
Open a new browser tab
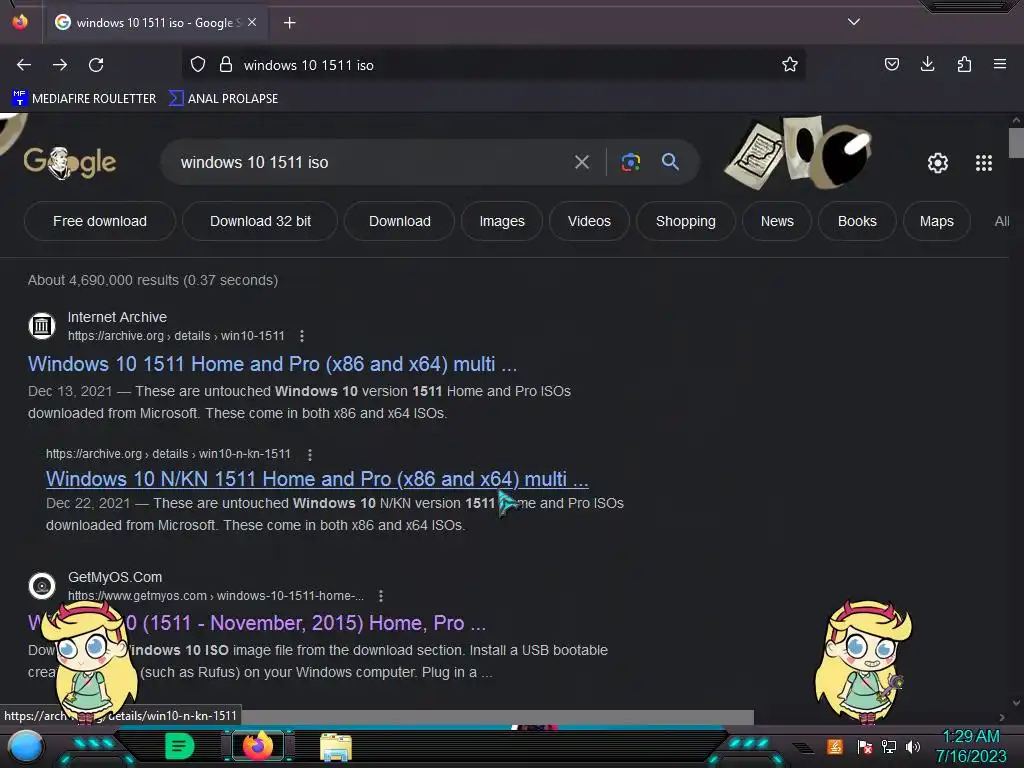(289, 23)
